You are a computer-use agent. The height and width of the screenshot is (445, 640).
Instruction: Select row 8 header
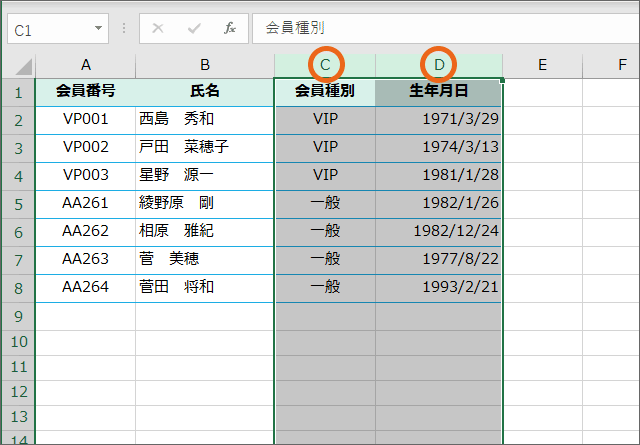pos(18,289)
